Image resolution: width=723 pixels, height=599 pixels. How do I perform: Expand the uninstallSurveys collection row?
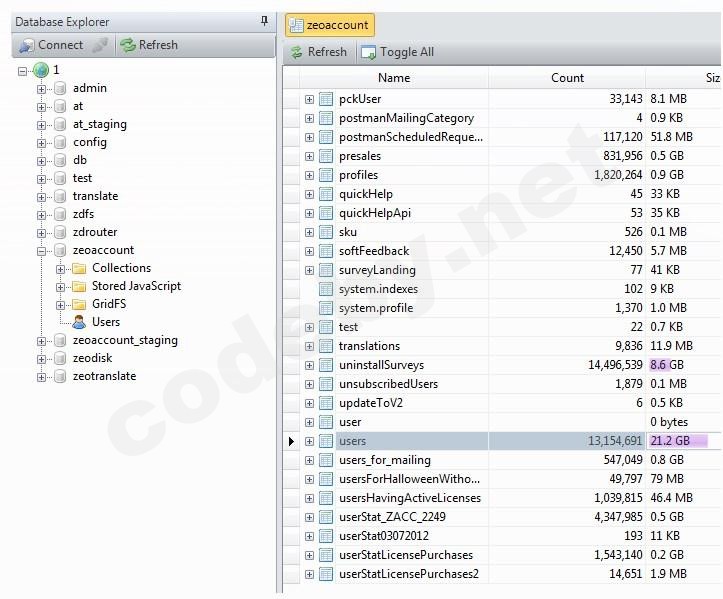coord(309,366)
